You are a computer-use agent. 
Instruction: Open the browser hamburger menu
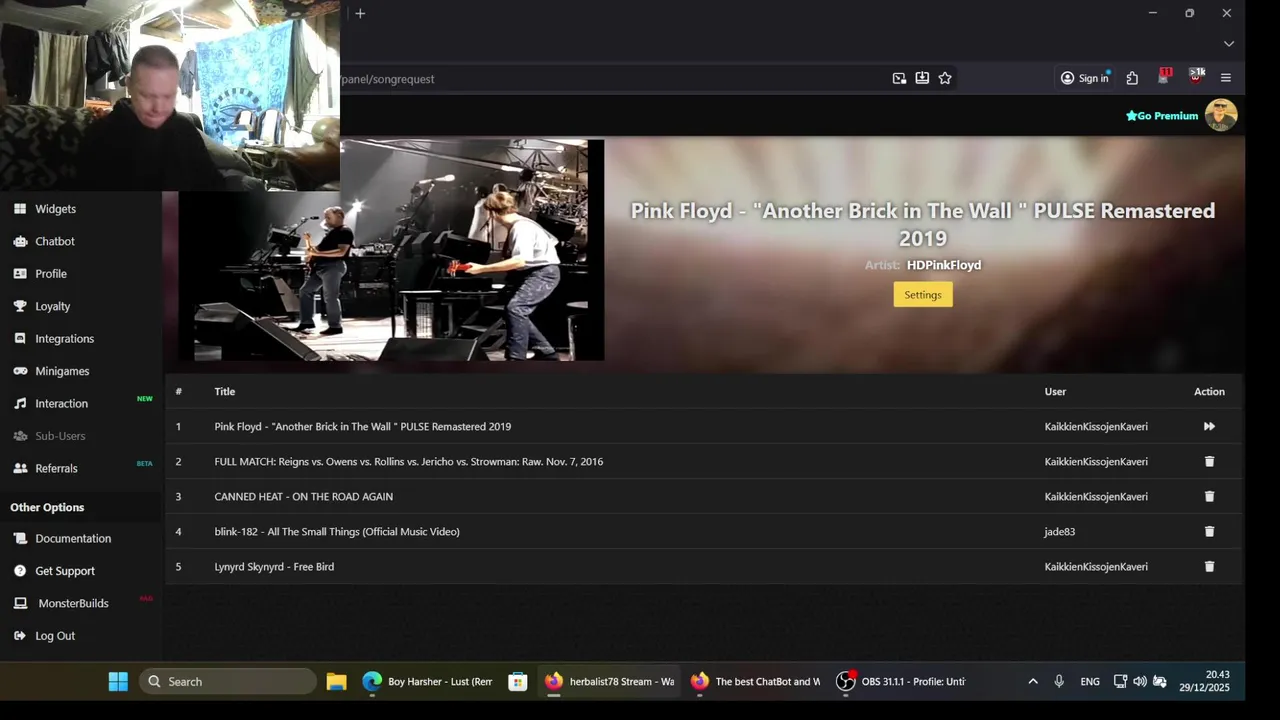[x=1226, y=78]
